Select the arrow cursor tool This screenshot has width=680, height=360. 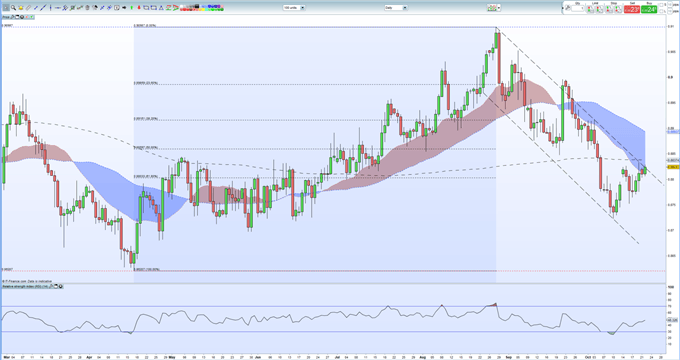pos(6,8)
